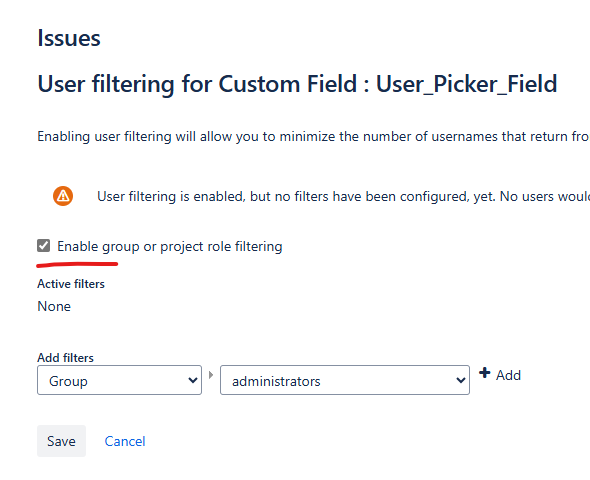Open the Group filter type dropdown
Viewport: 590px width, 480px height.
point(119,380)
